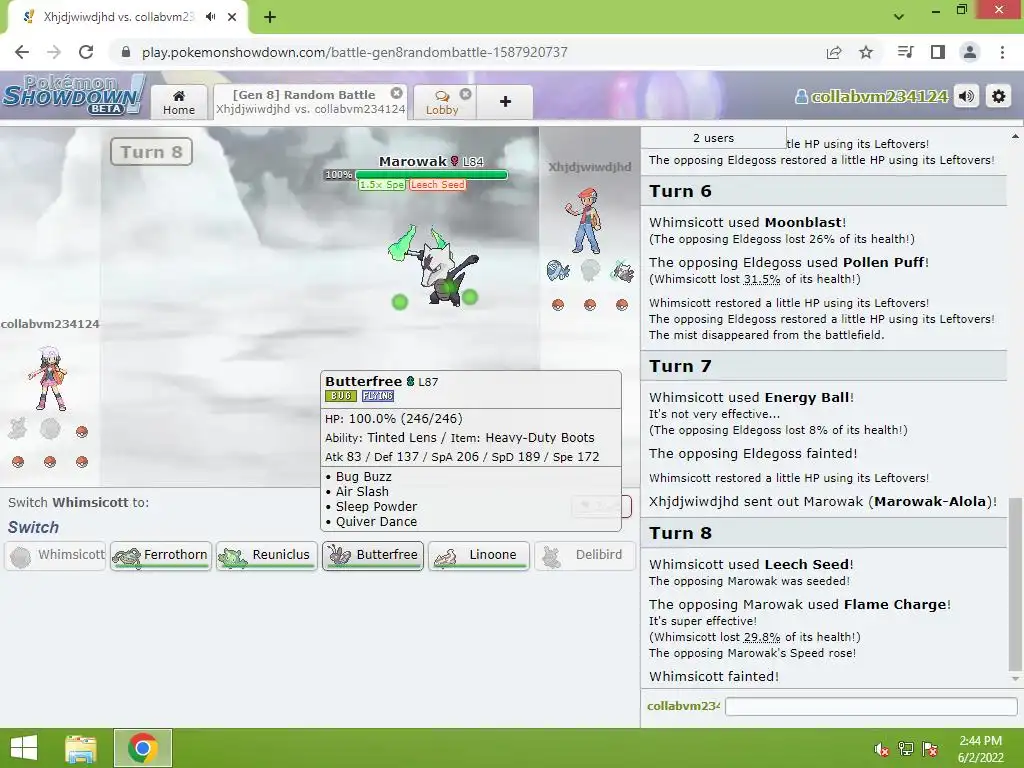Bookmark this page with the star

(x=866, y=52)
